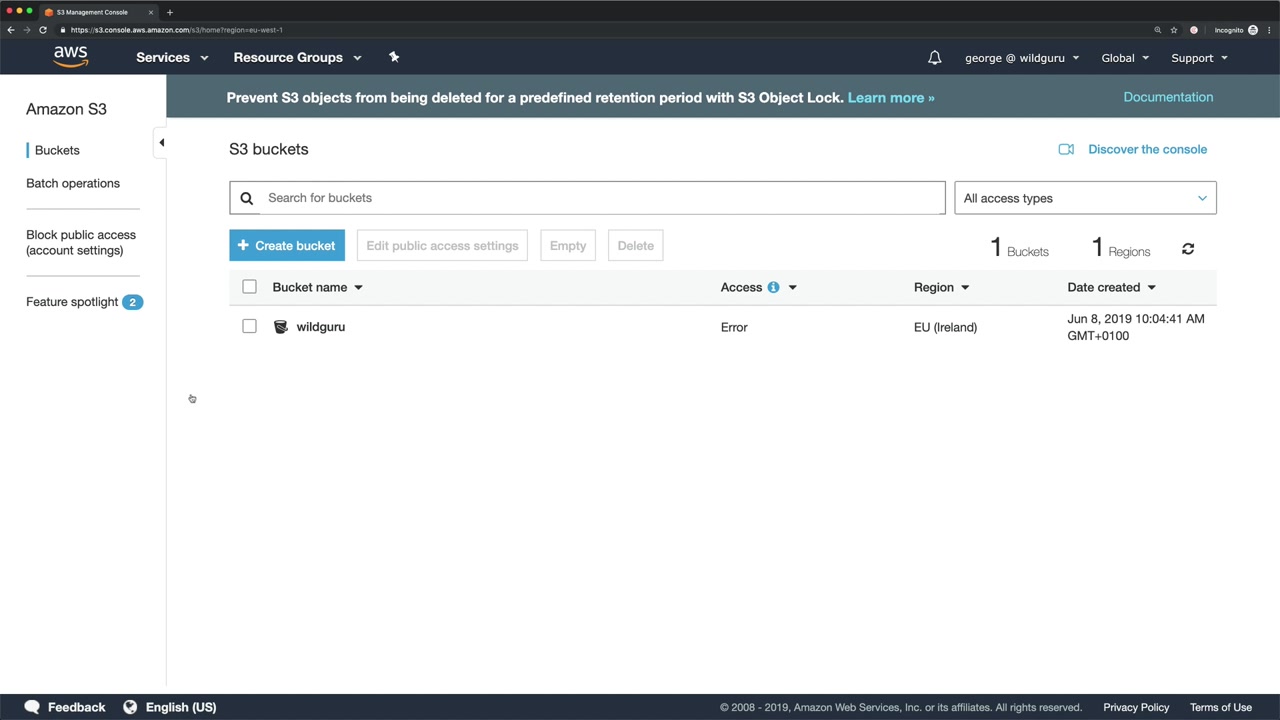Expand the Resource Groups menu
The height and width of the screenshot is (720, 1280).
tap(297, 58)
